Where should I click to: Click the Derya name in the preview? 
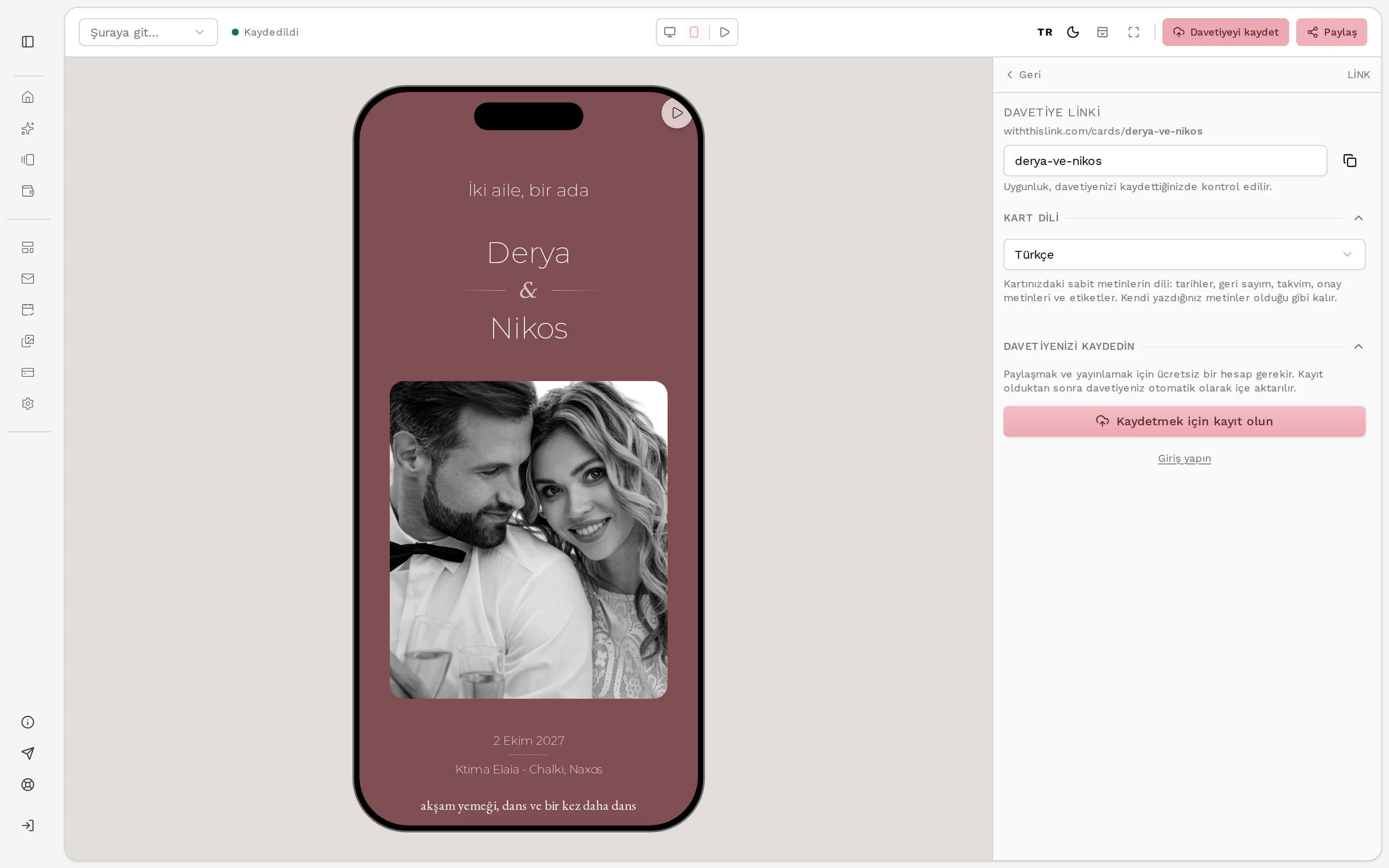pyautogui.click(x=529, y=253)
